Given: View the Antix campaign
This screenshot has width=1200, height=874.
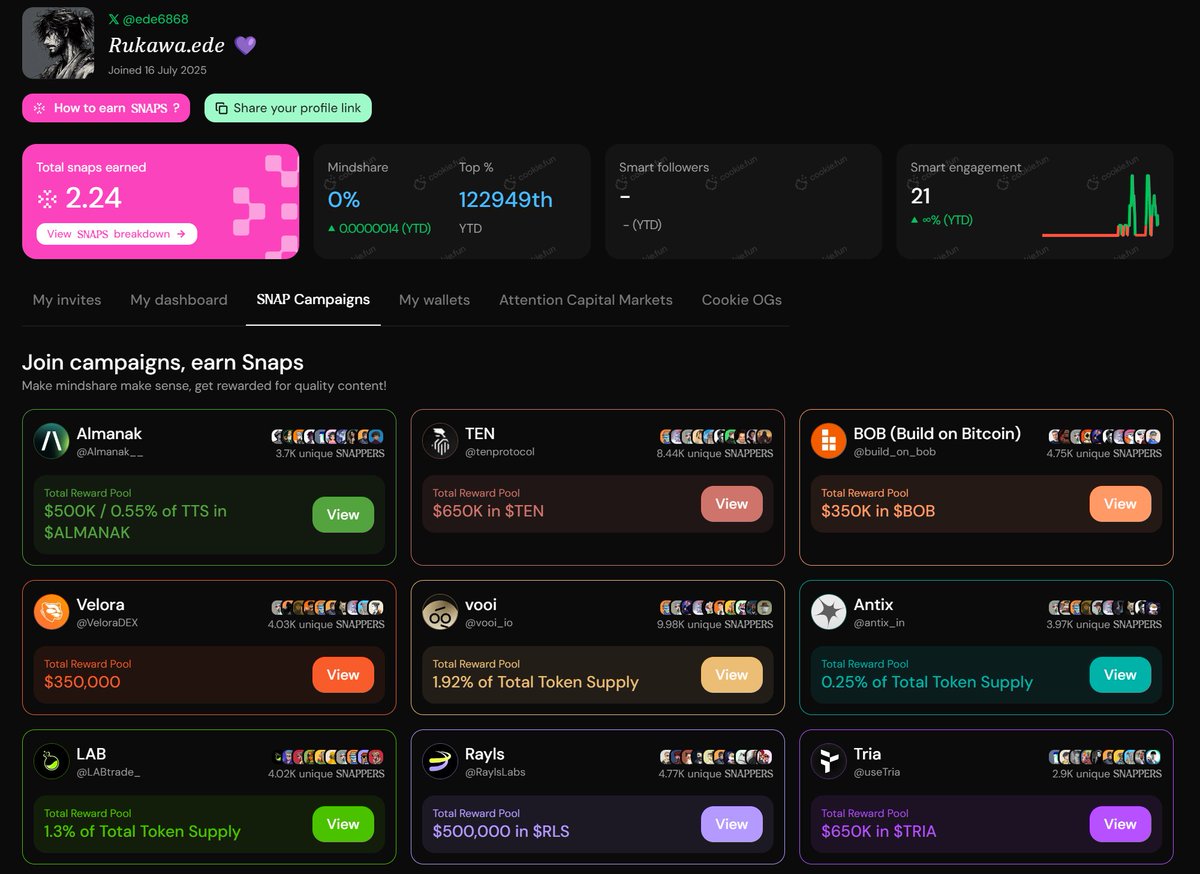Looking at the screenshot, I should pos(1120,675).
